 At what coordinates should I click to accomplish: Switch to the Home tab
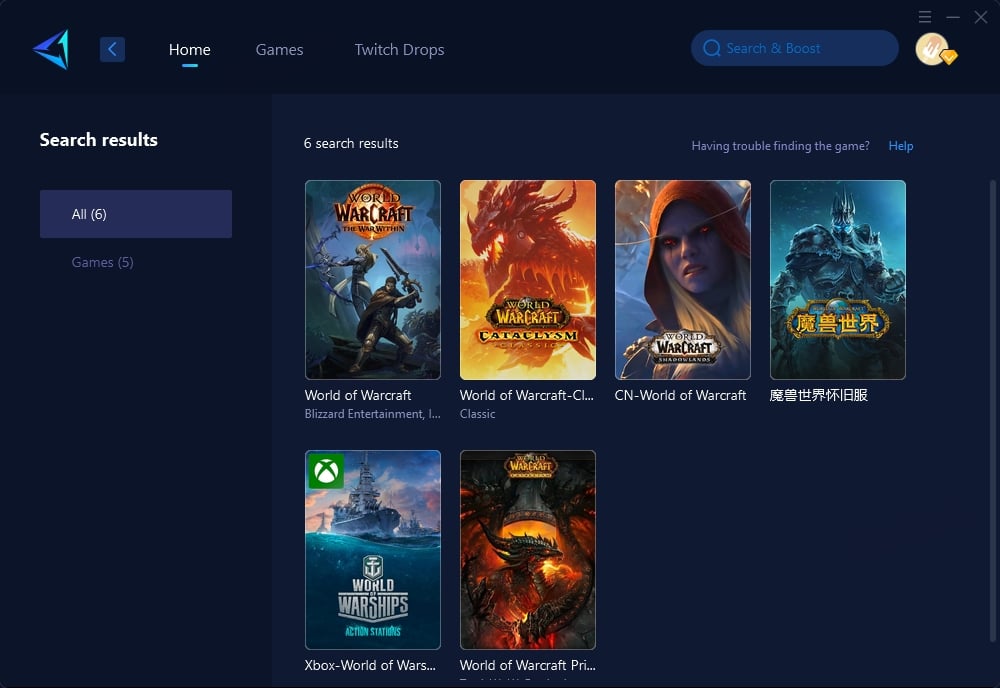189,50
